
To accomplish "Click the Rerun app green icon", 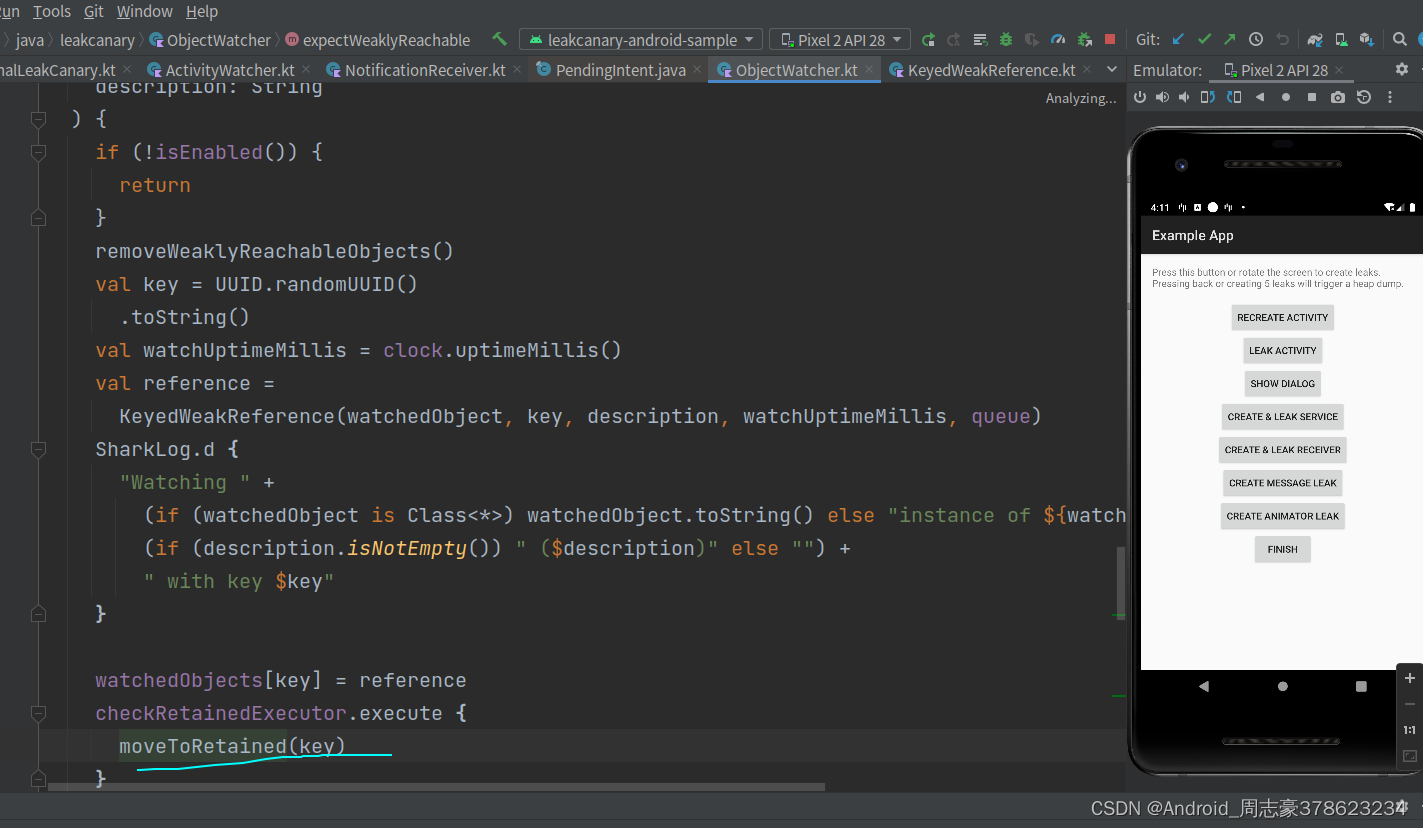I will [x=928, y=40].
